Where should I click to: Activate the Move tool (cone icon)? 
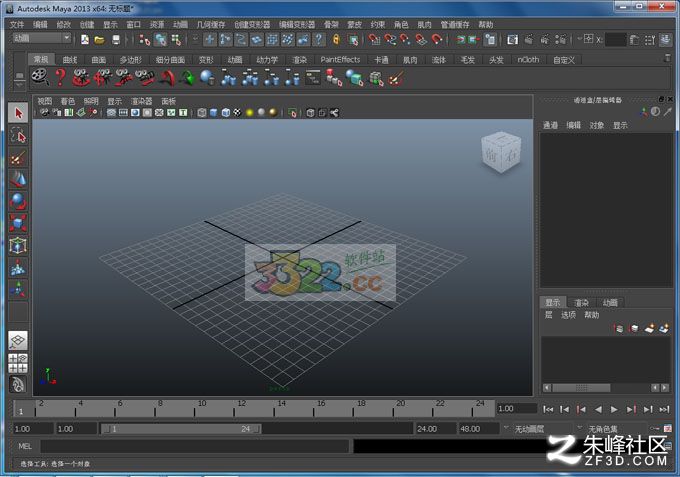click(18, 179)
